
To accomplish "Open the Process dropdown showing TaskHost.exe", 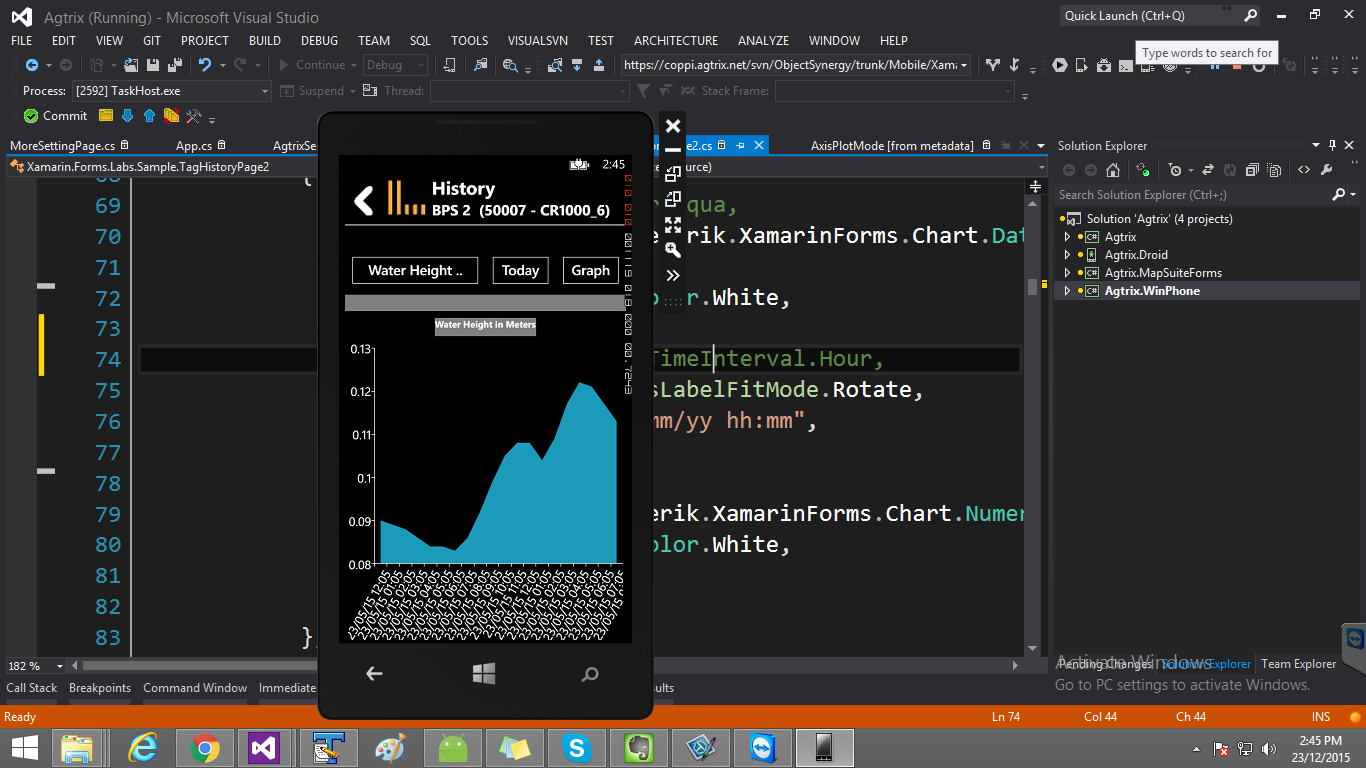I will tap(264, 91).
